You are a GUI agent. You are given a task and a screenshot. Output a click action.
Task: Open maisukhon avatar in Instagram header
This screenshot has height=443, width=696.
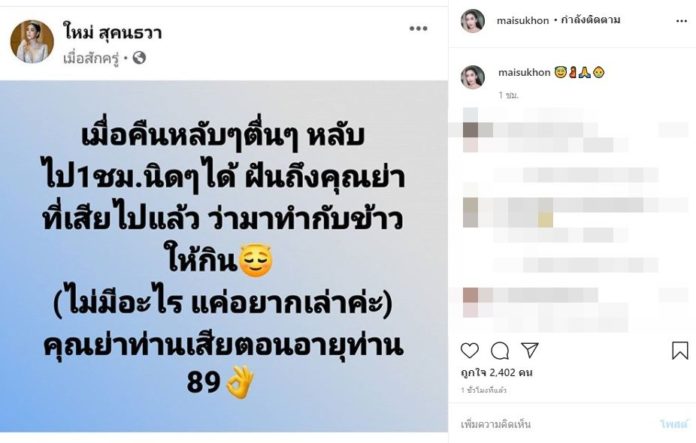coord(473,20)
